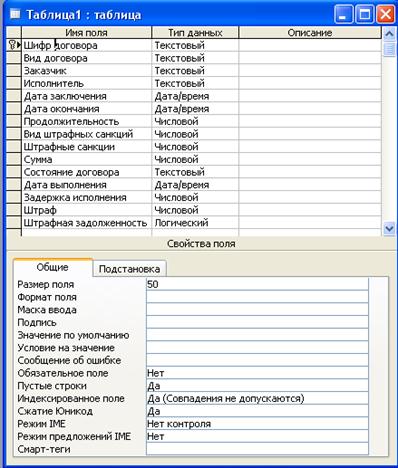398x468 pixels.
Task: Select the Заказчик field name cell
Action: [86, 71]
